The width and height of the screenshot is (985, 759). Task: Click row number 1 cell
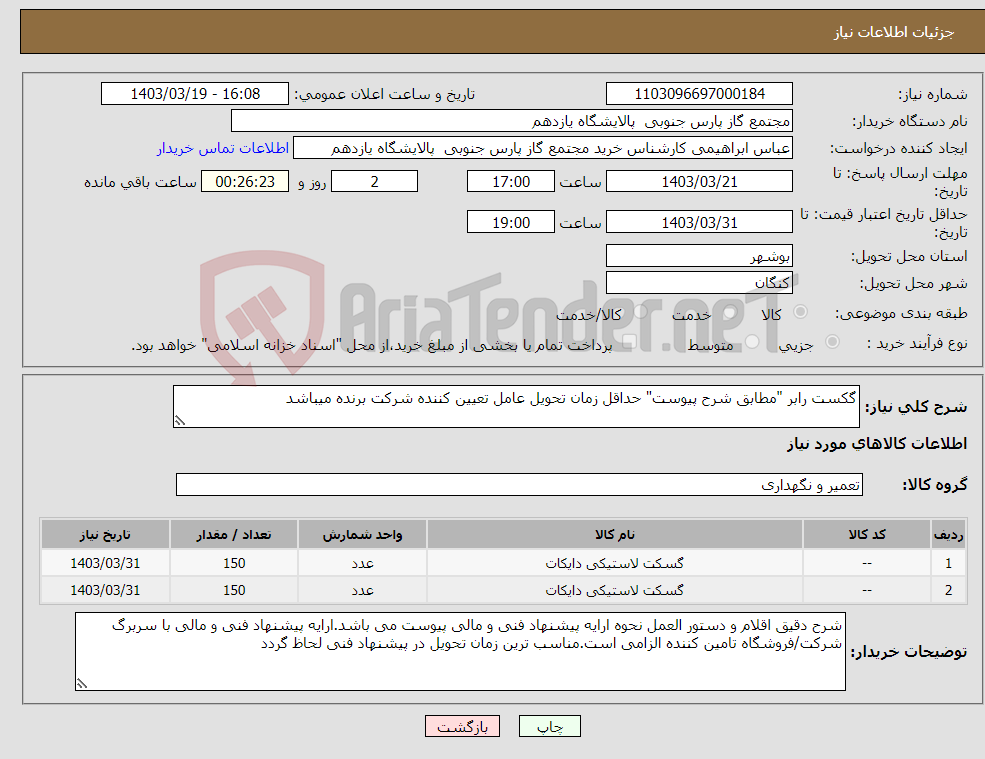point(948,564)
